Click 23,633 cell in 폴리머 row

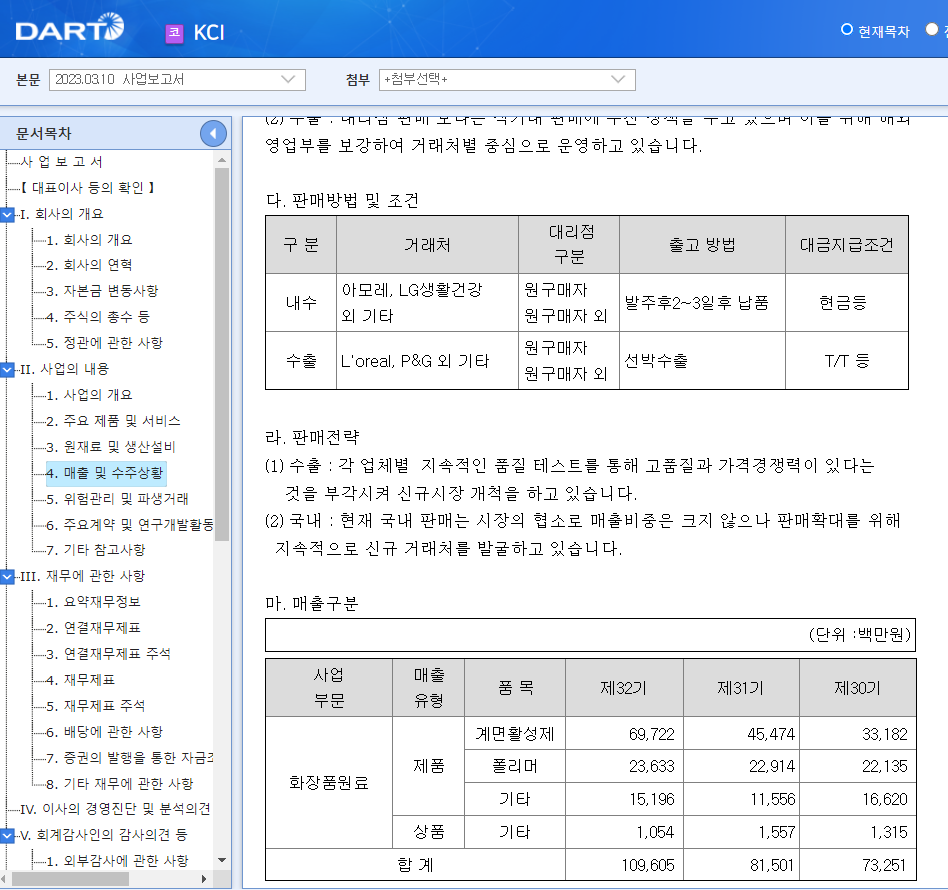coord(625,767)
